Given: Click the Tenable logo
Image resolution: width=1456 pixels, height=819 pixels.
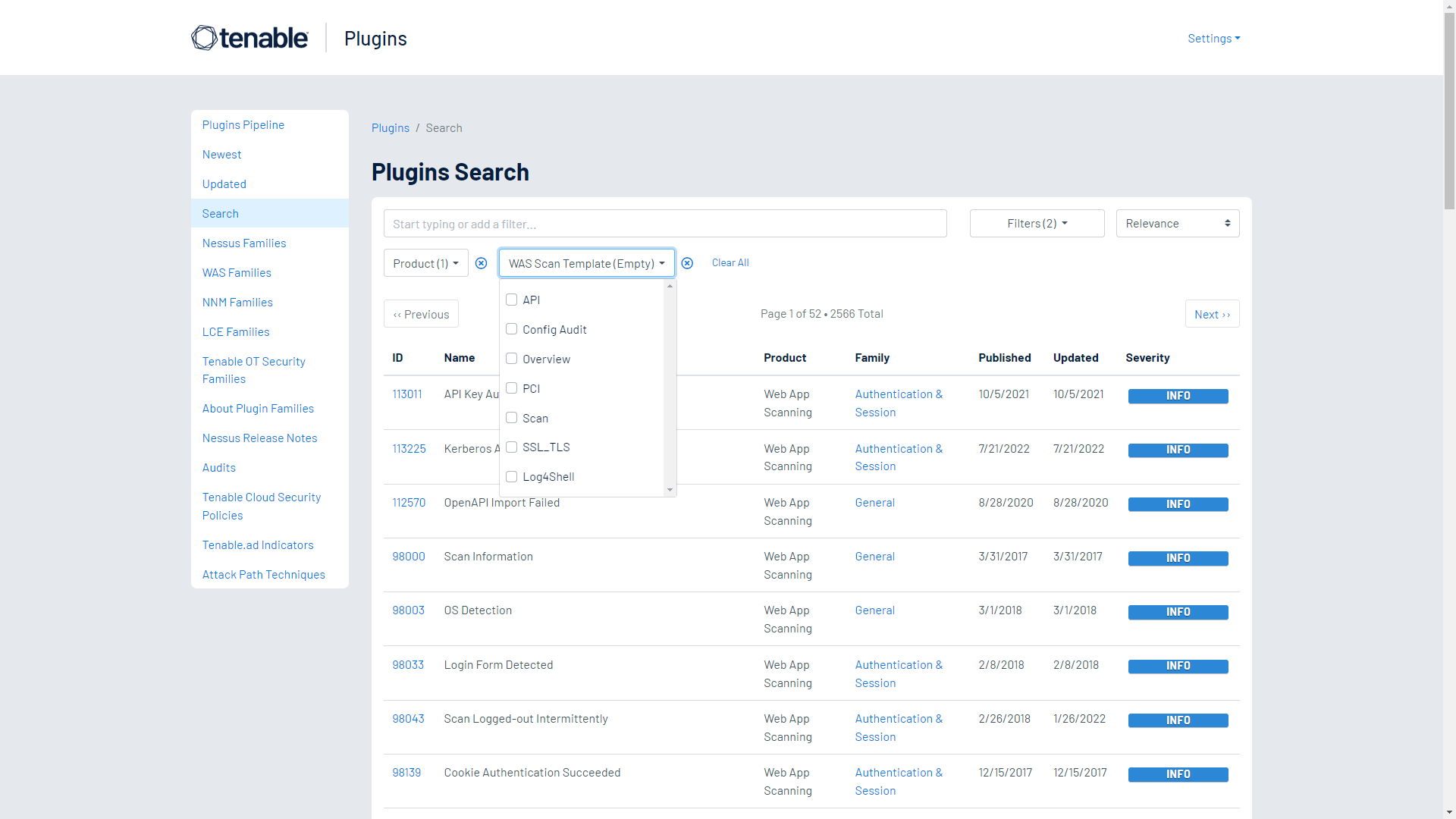Looking at the screenshot, I should (x=249, y=37).
